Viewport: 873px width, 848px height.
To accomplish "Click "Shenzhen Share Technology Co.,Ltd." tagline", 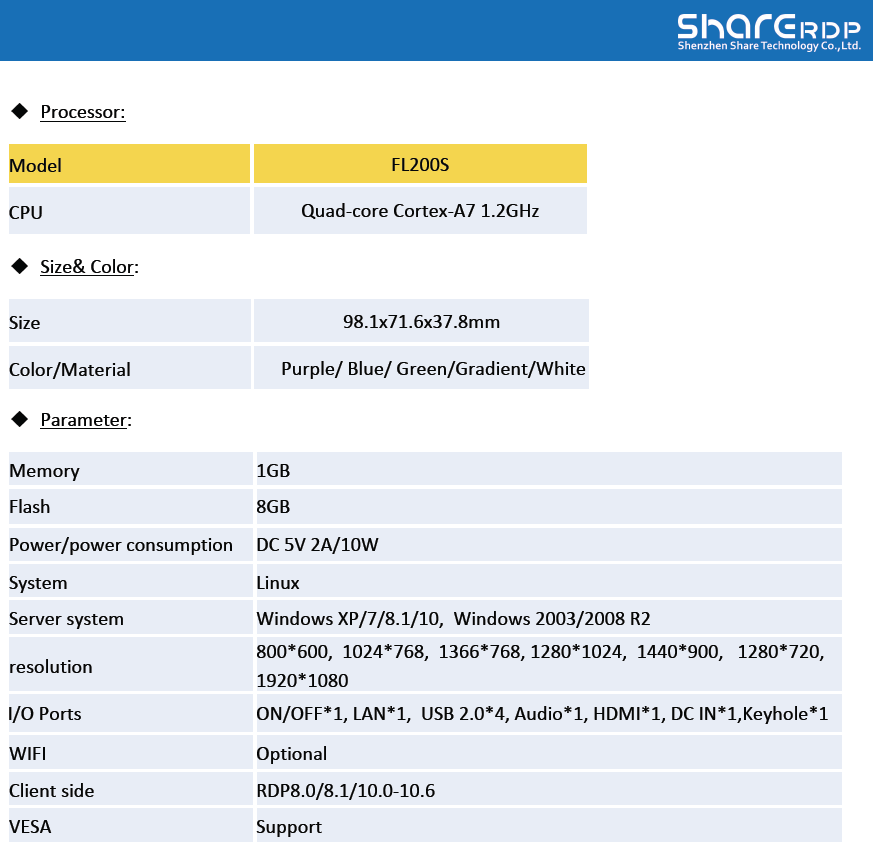I will [x=769, y=46].
